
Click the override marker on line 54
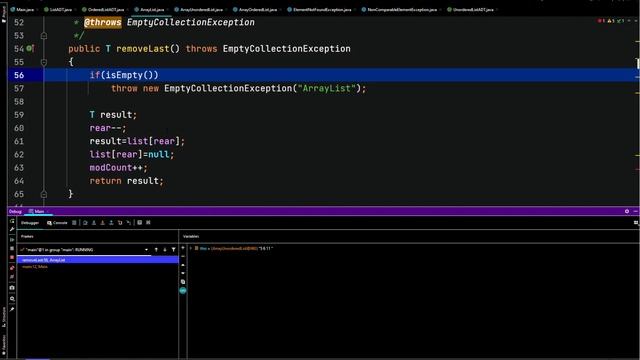30,49
